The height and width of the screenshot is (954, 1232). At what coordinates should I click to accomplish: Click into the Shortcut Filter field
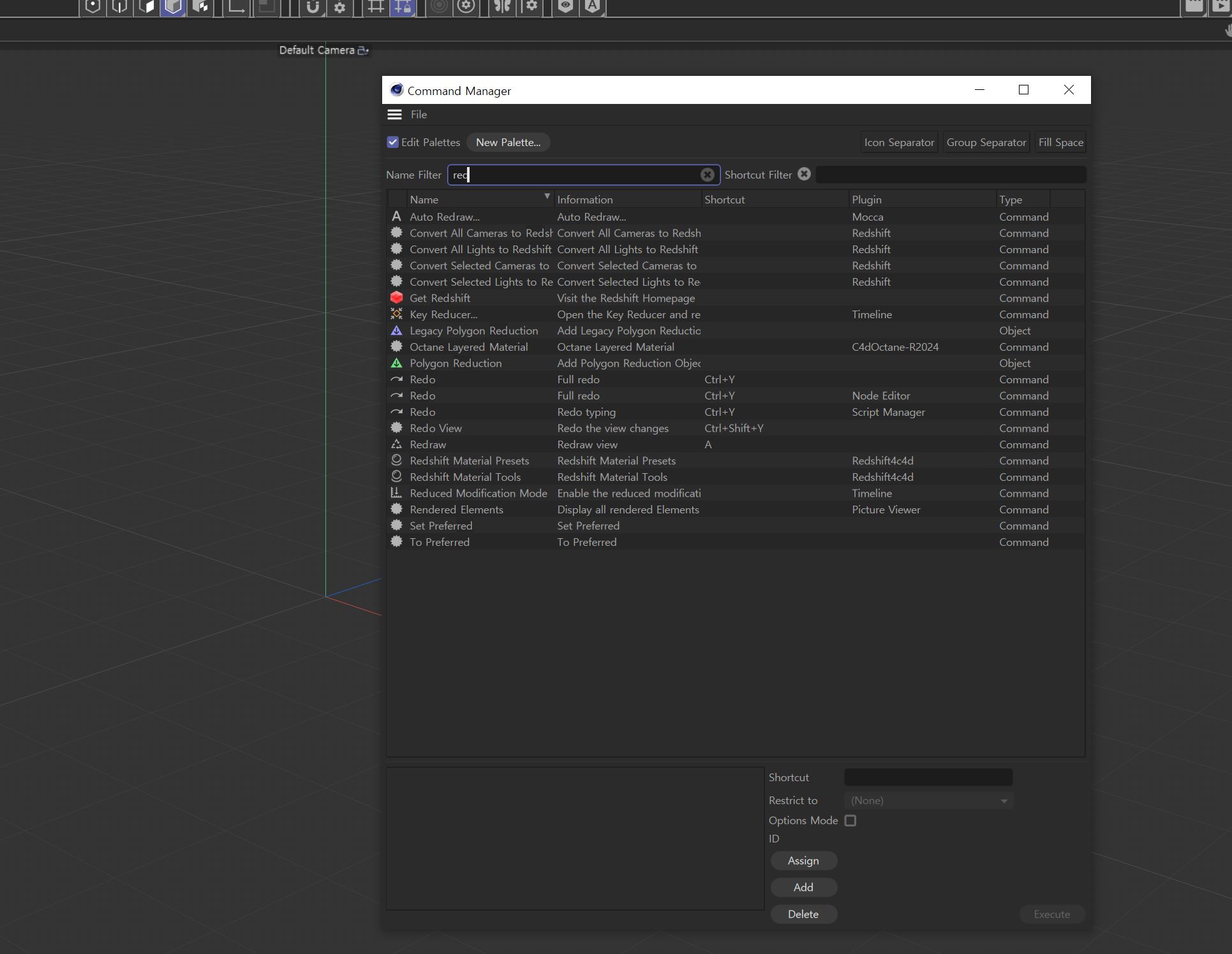951,175
